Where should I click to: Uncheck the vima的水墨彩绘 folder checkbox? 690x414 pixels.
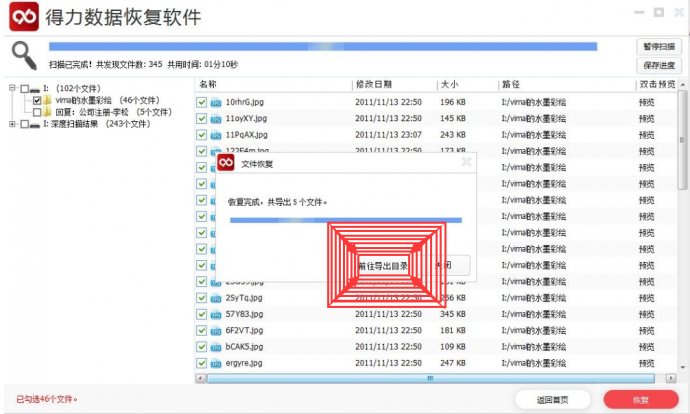37,100
